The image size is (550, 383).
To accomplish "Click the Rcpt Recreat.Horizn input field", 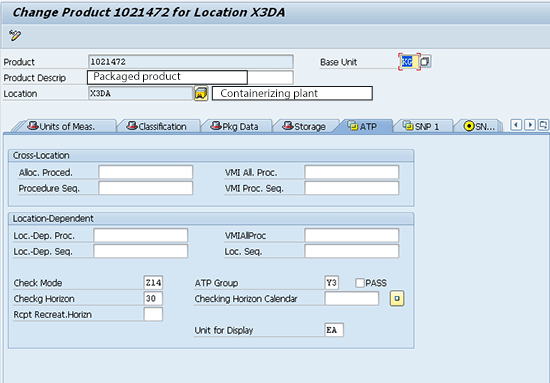I will (153, 314).
